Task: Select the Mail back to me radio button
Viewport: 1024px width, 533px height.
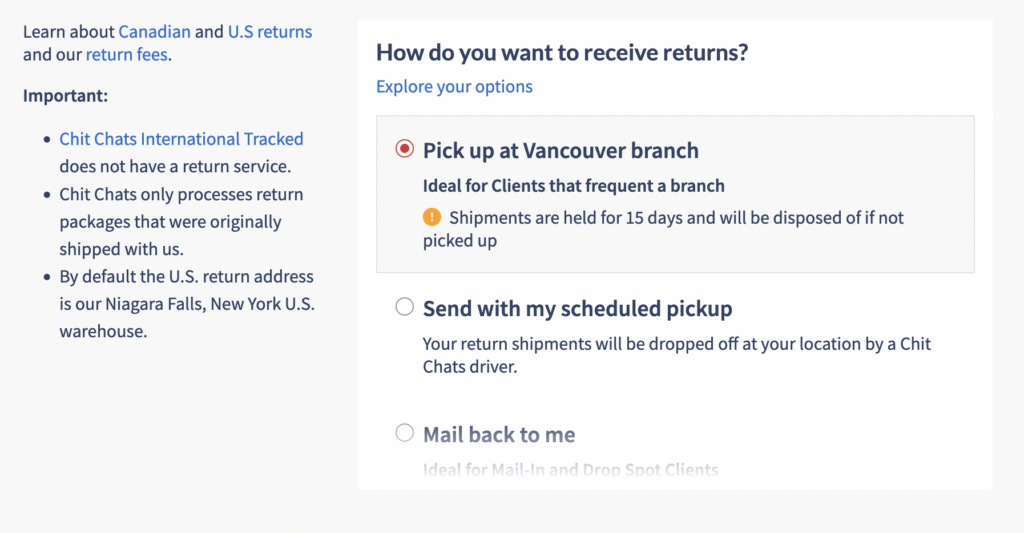Action: pos(405,432)
